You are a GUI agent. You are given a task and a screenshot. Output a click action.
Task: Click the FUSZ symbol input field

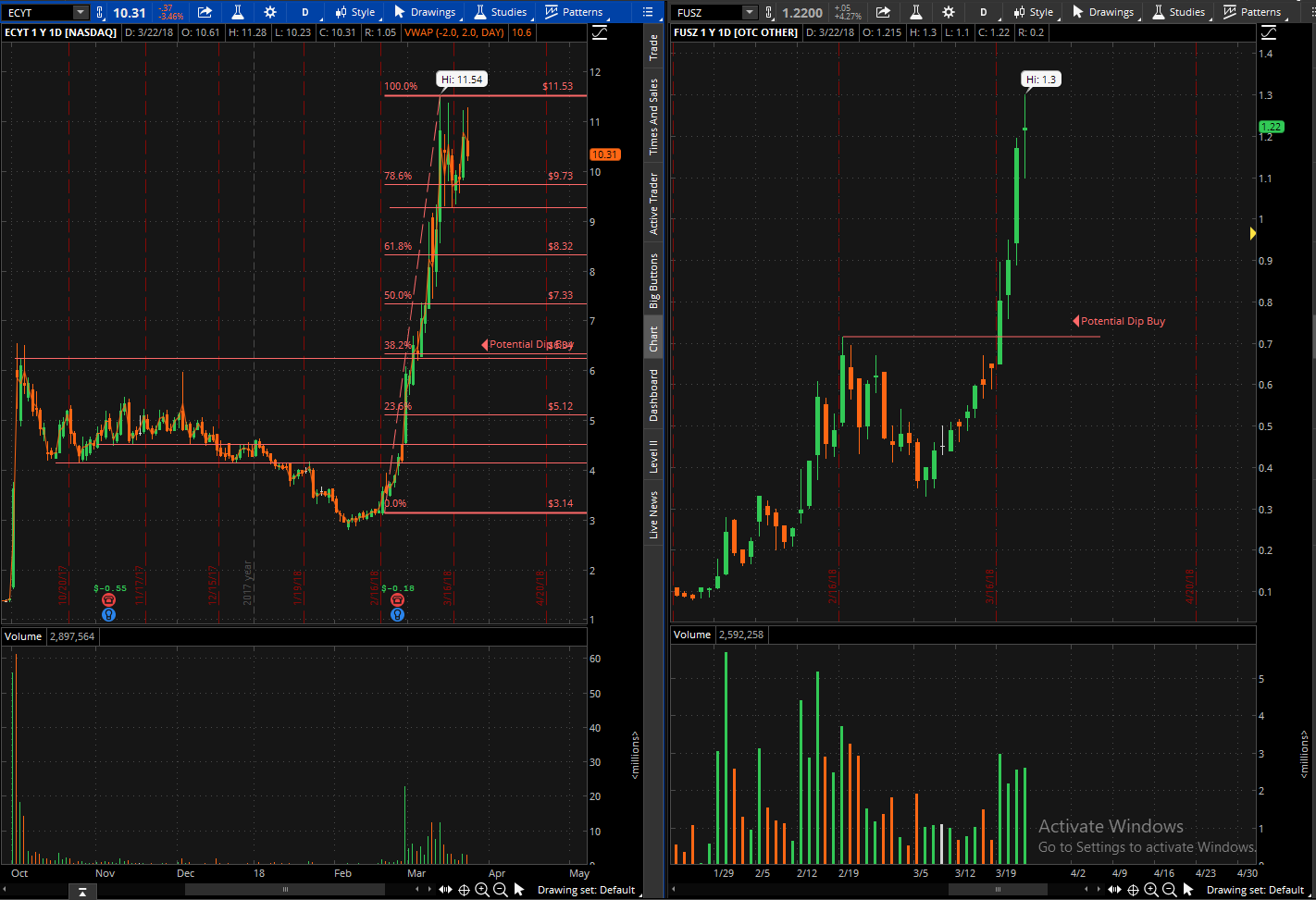tap(707, 12)
